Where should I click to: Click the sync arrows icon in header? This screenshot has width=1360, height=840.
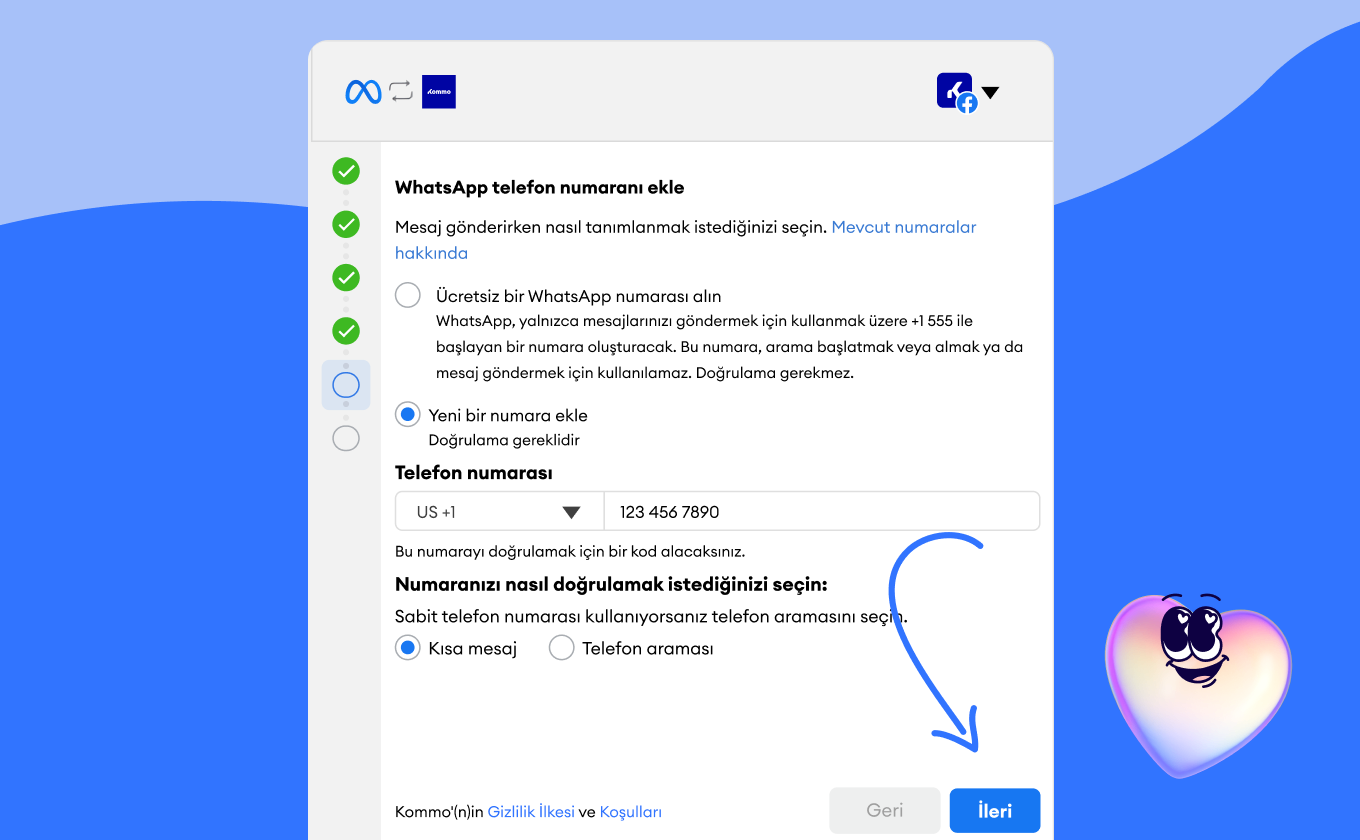[x=401, y=92]
